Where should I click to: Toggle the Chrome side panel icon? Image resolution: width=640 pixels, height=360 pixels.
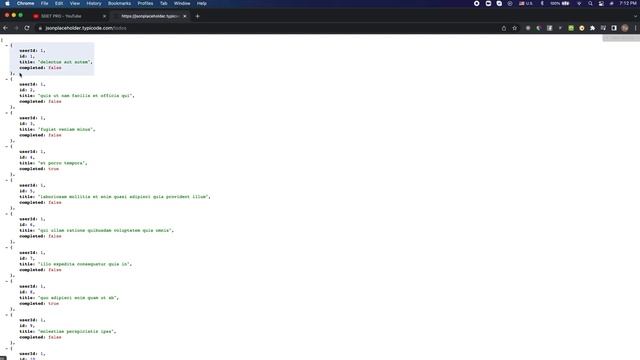614,28
